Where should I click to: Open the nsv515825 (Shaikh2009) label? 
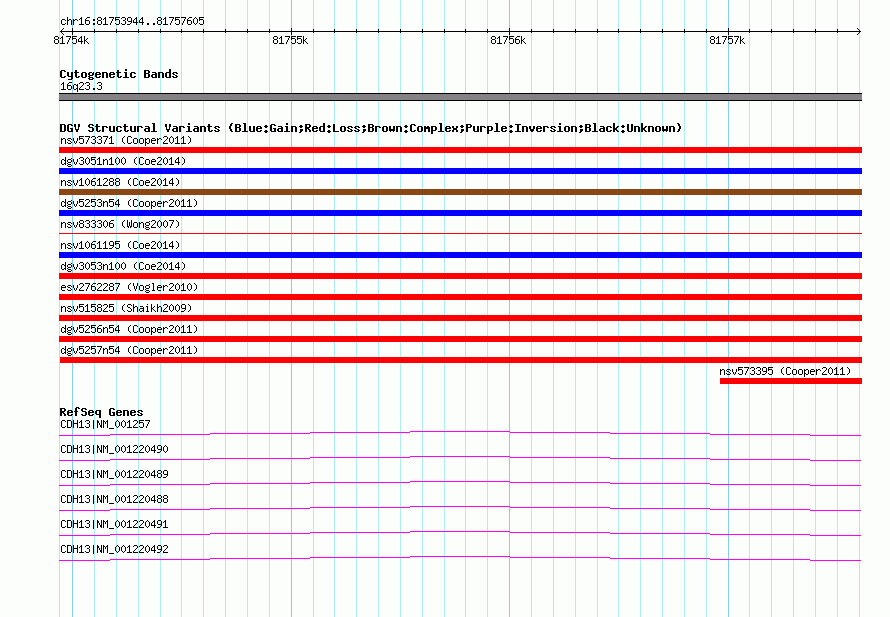(x=126, y=308)
